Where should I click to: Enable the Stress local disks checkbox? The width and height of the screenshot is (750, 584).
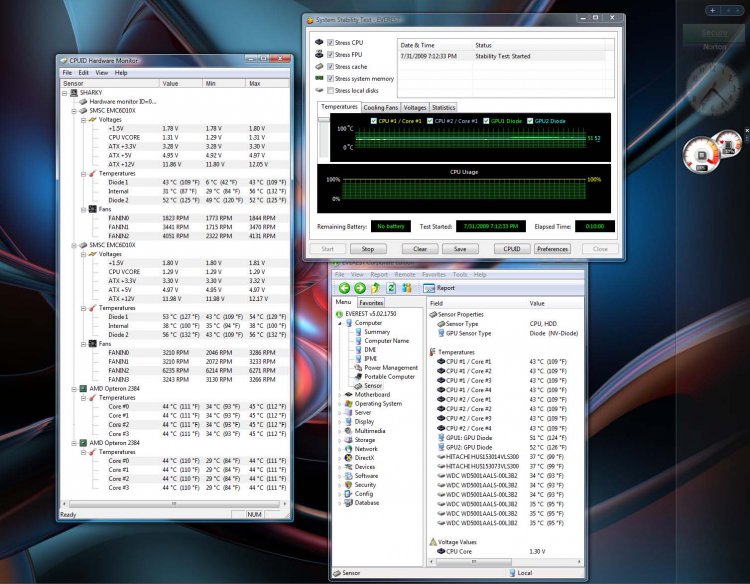[x=330, y=90]
